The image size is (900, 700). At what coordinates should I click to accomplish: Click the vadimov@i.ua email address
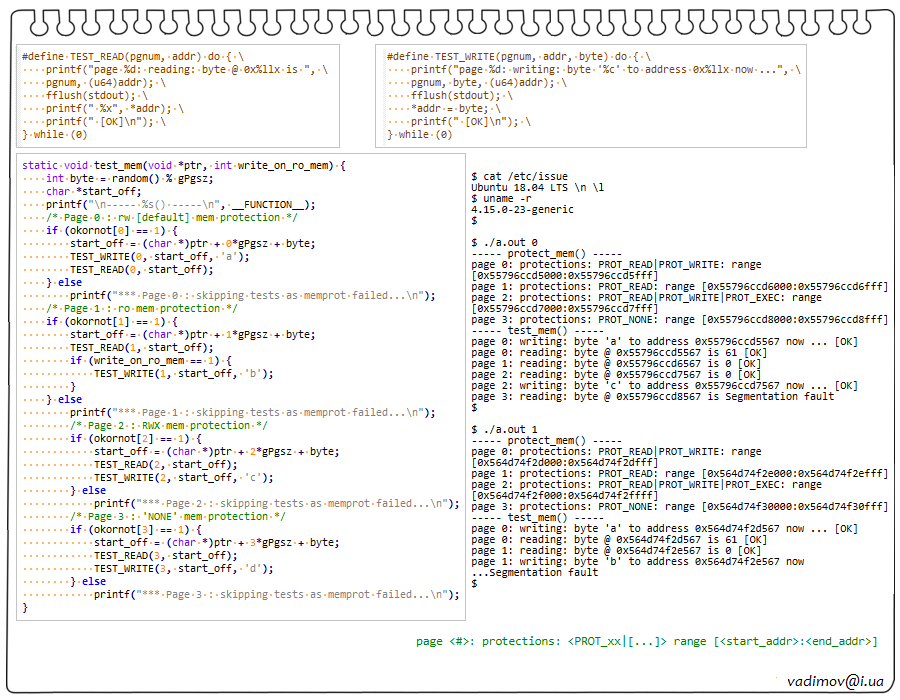pyautogui.click(x=835, y=681)
